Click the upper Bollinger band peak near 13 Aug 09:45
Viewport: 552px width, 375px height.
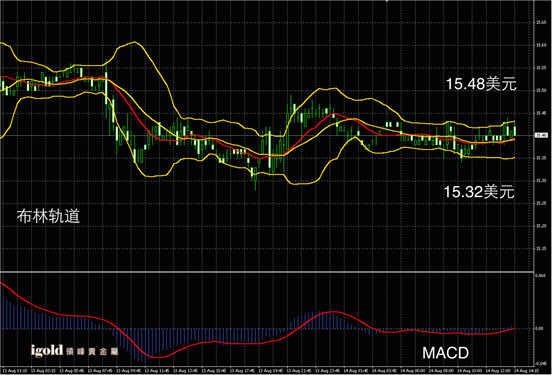(134, 42)
